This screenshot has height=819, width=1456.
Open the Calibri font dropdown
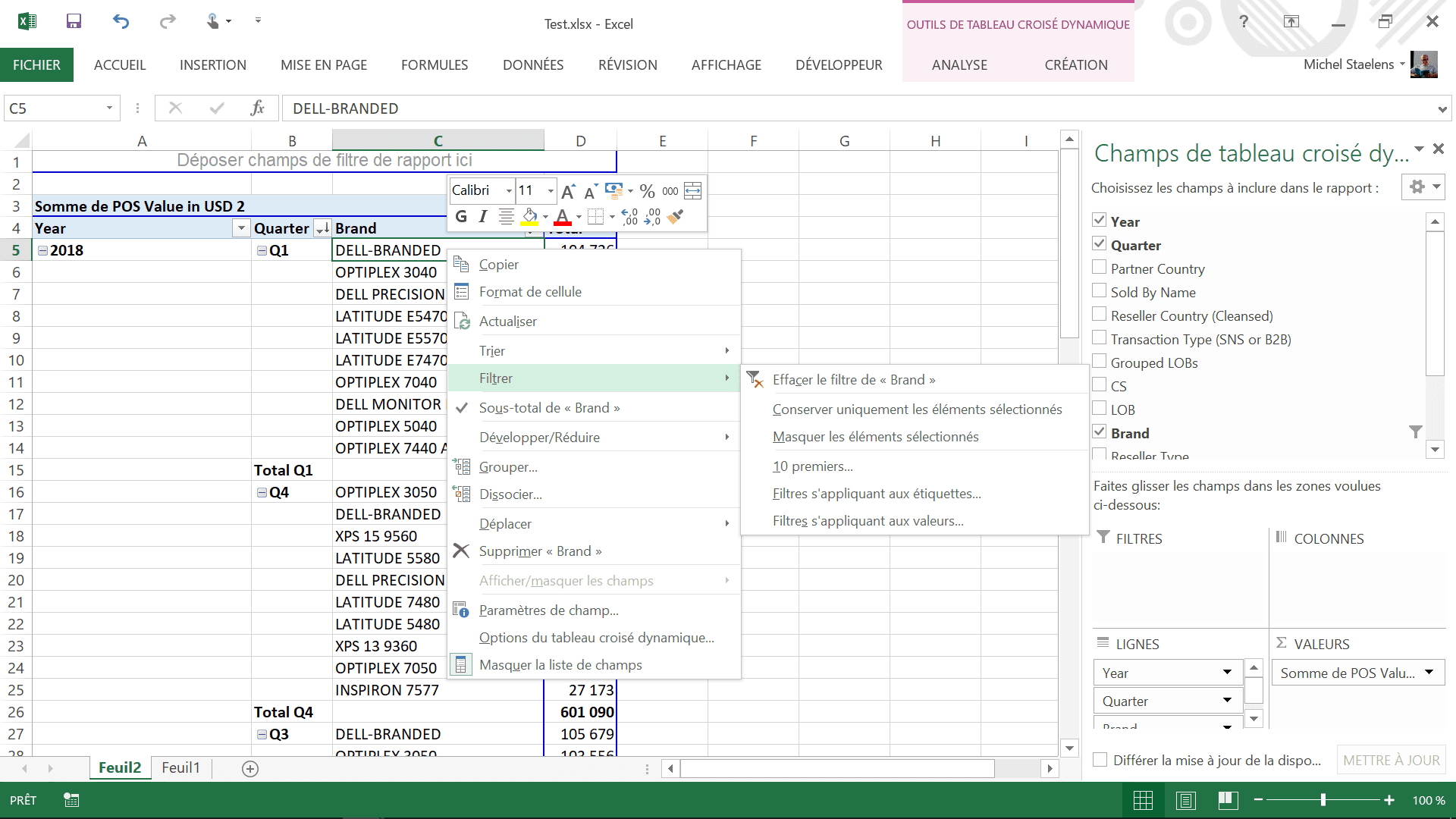pyautogui.click(x=509, y=191)
